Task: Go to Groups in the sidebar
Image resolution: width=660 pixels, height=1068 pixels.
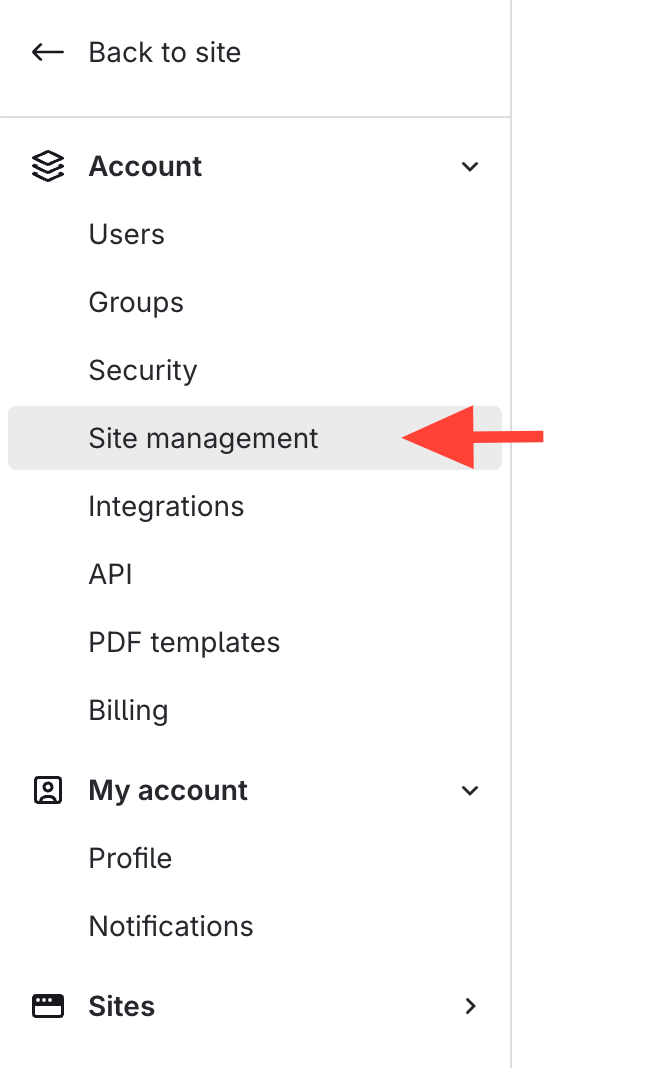Action: coord(136,302)
